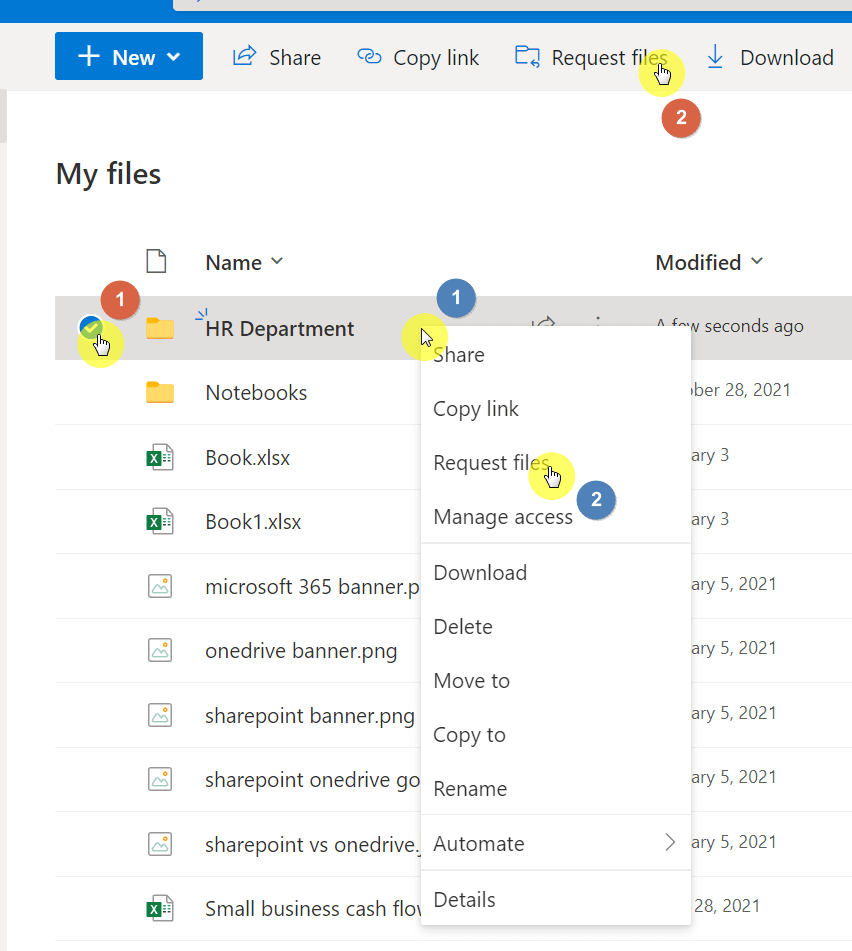852x951 pixels.
Task: Select Manage access in context menu
Action: (x=555, y=517)
